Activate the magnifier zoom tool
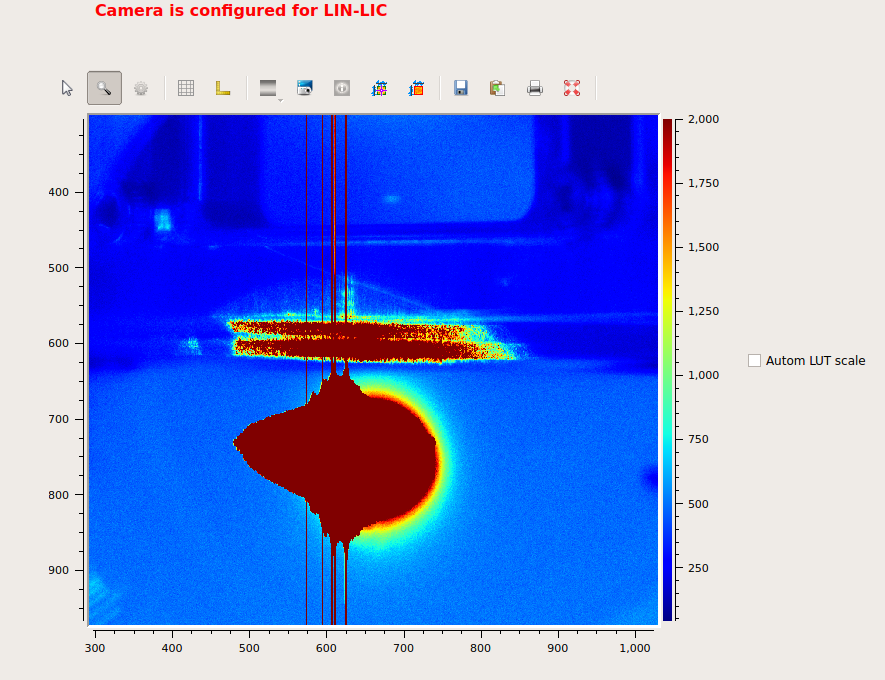This screenshot has width=885, height=680. [104, 88]
